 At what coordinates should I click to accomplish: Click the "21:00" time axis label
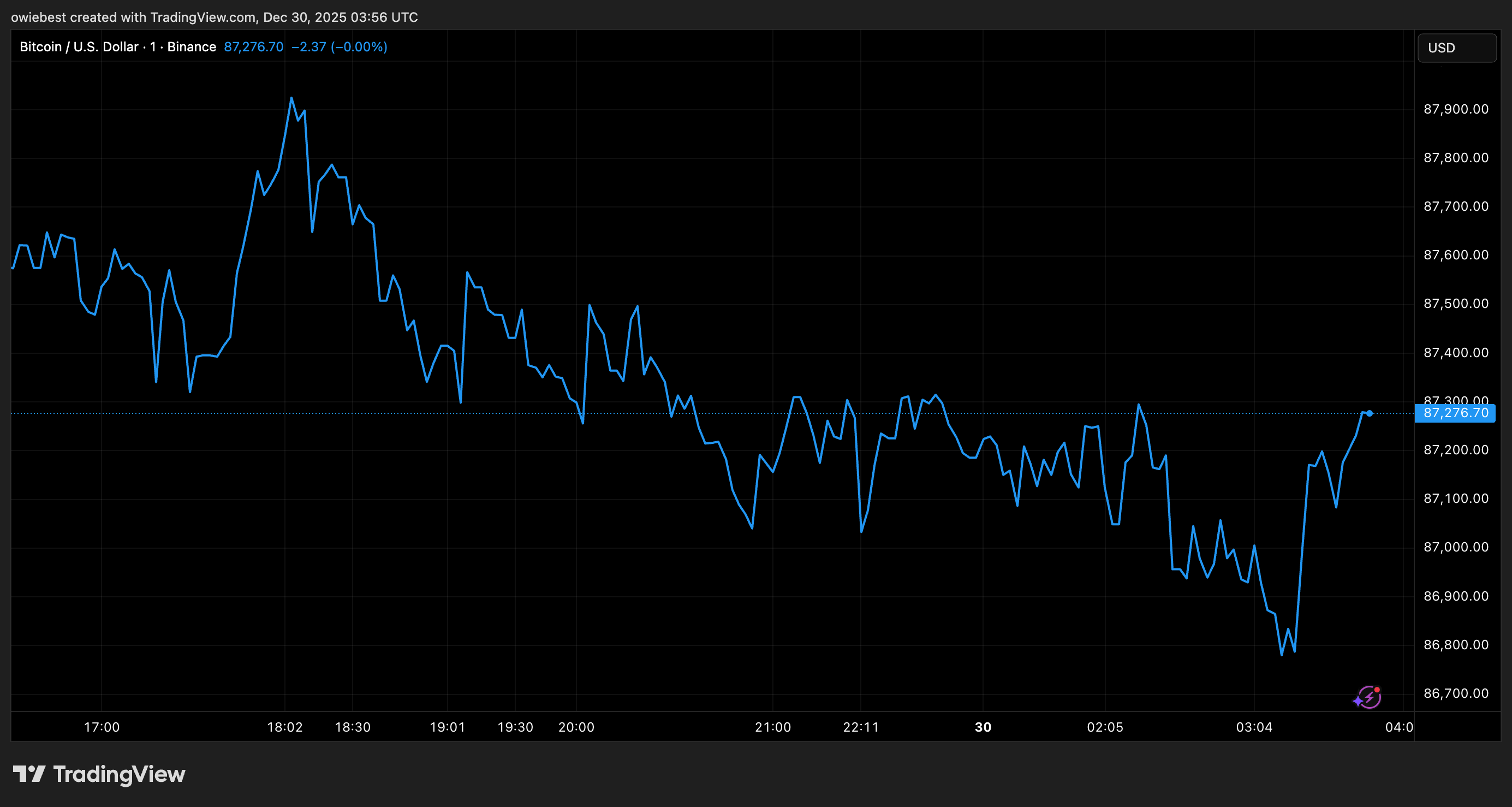pos(773,727)
